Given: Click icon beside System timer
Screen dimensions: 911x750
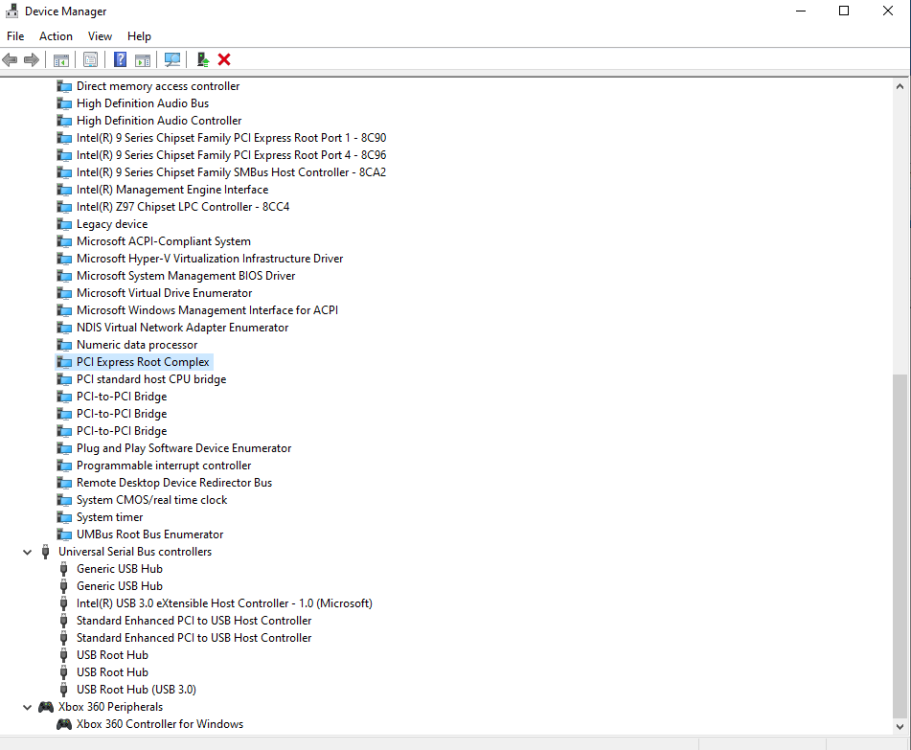Looking at the screenshot, I should pyautogui.click(x=64, y=517).
